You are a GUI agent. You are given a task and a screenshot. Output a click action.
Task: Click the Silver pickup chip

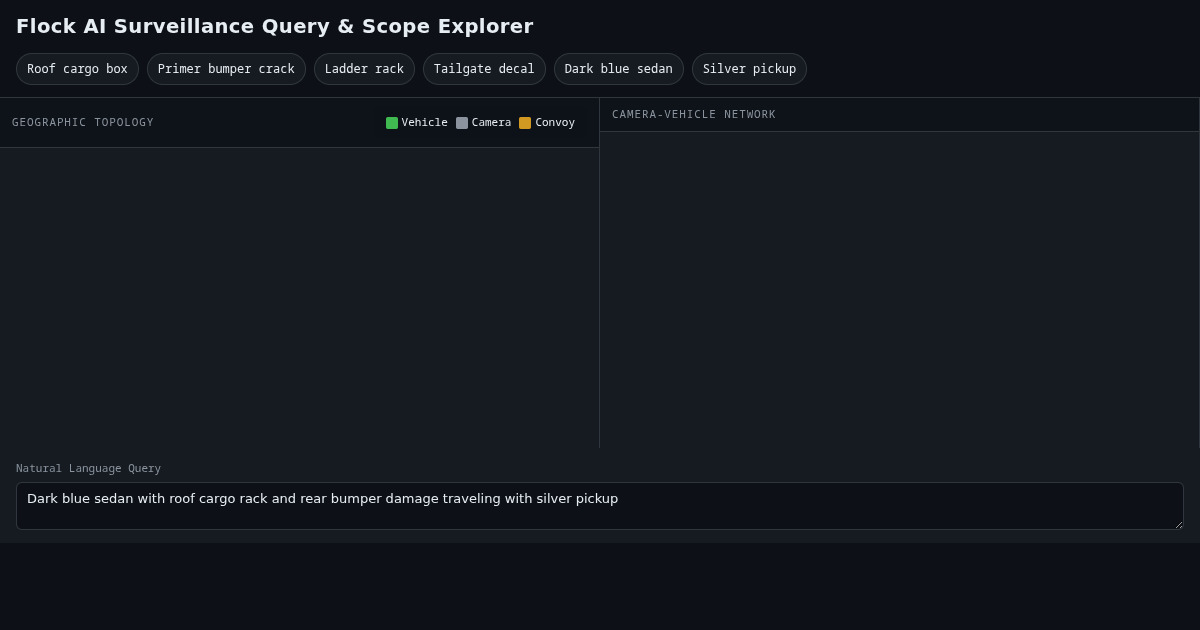(x=749, y=69)
